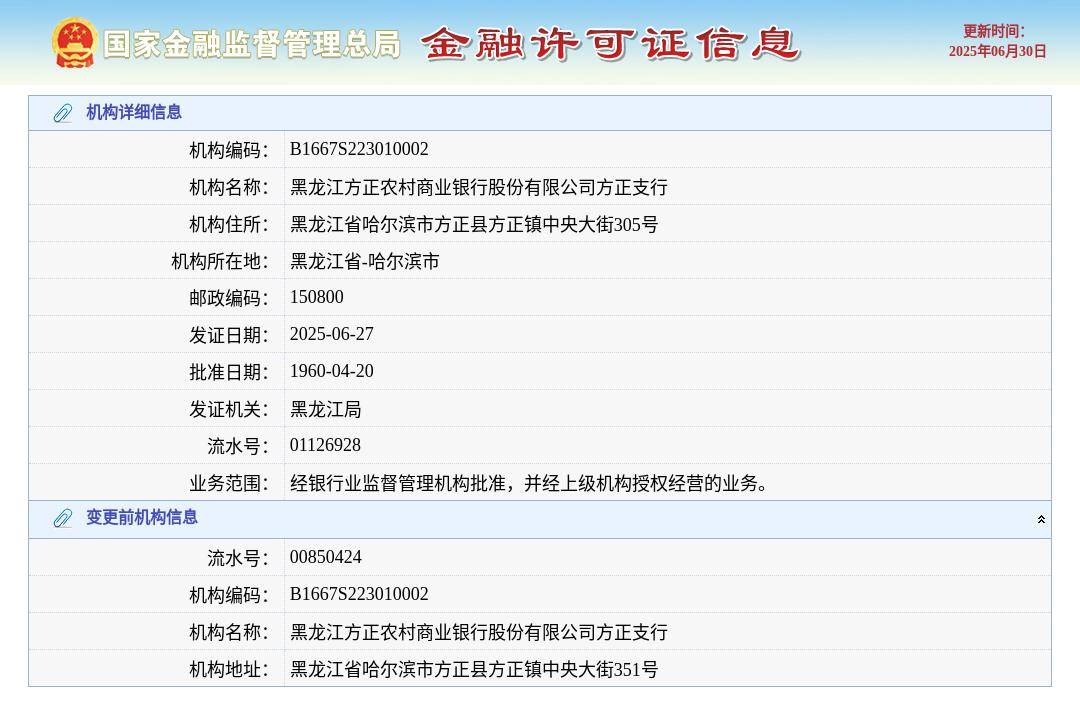The width and height of the screenshot is (1080, 701).
Task: Click the 国家金融监督管理总局 title text
Action: click(x=252, y=44)
